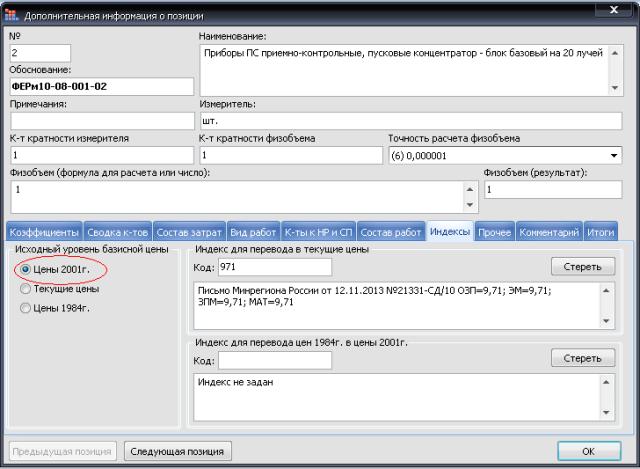
Task: Switch to the Сводка к-тов tab
Action: [x=118, y=232]
